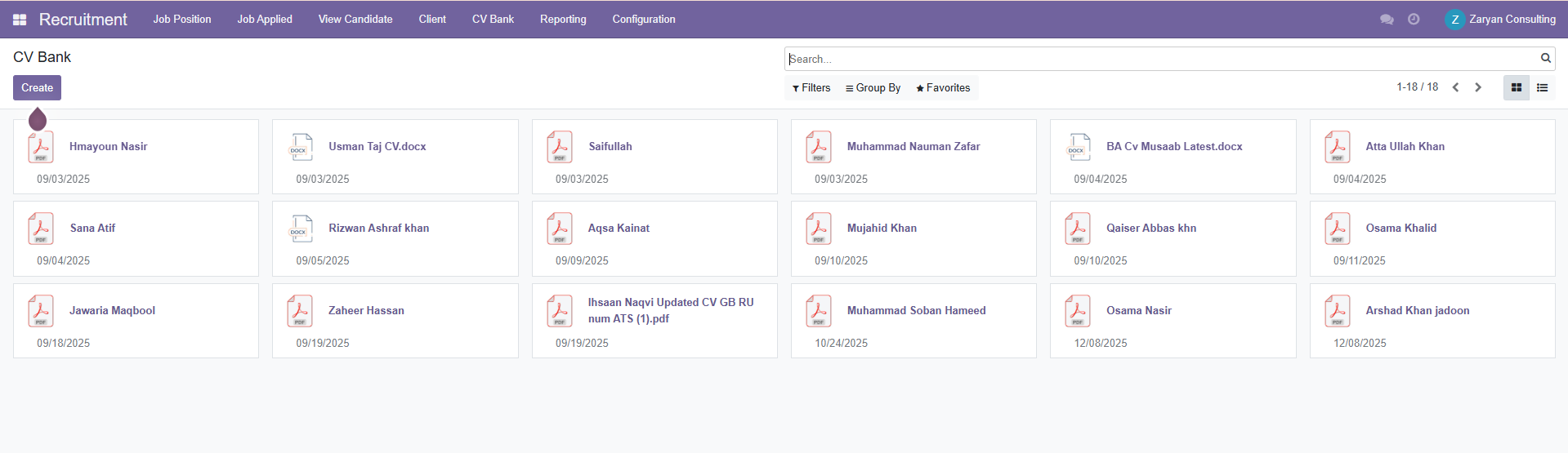This screenshot has height=453, width=1568.
Task: Expand the Filters dropdown
Action: click(x=811, y=88)
